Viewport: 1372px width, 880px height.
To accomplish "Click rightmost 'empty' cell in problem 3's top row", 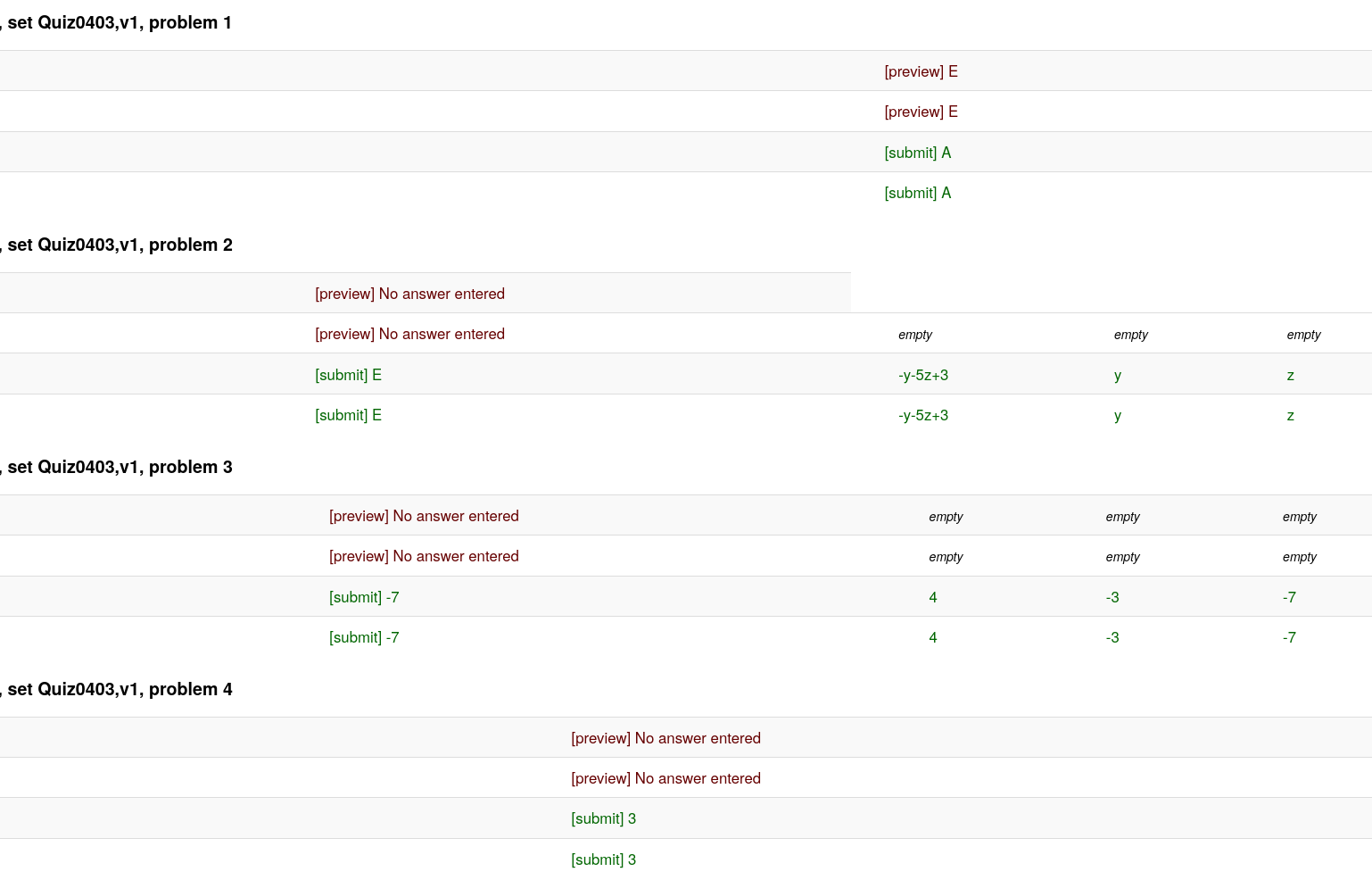I will tap(1300, 517).
